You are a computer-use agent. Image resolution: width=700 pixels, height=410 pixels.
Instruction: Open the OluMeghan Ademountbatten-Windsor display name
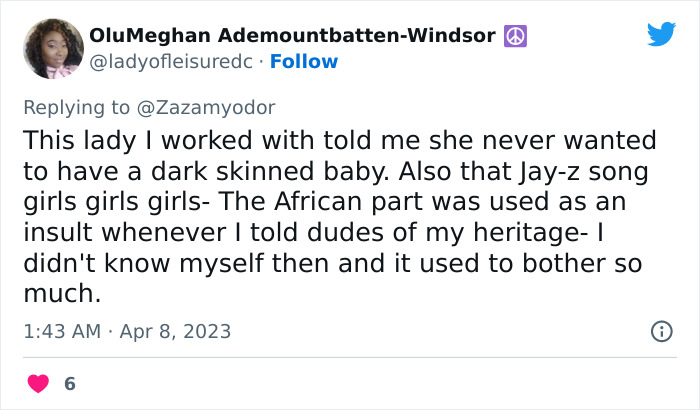point(292,36)
